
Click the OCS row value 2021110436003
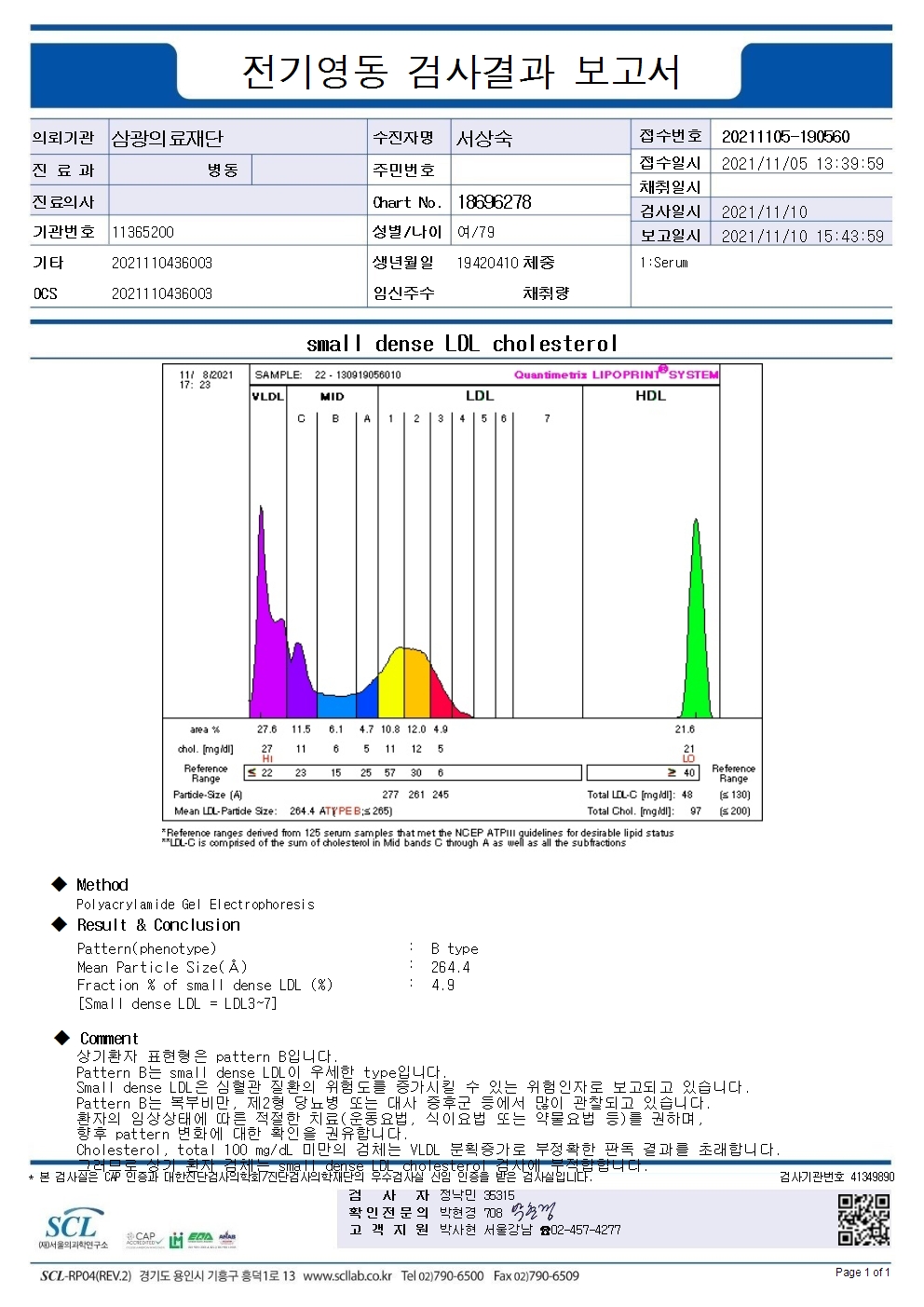(162, 293)
